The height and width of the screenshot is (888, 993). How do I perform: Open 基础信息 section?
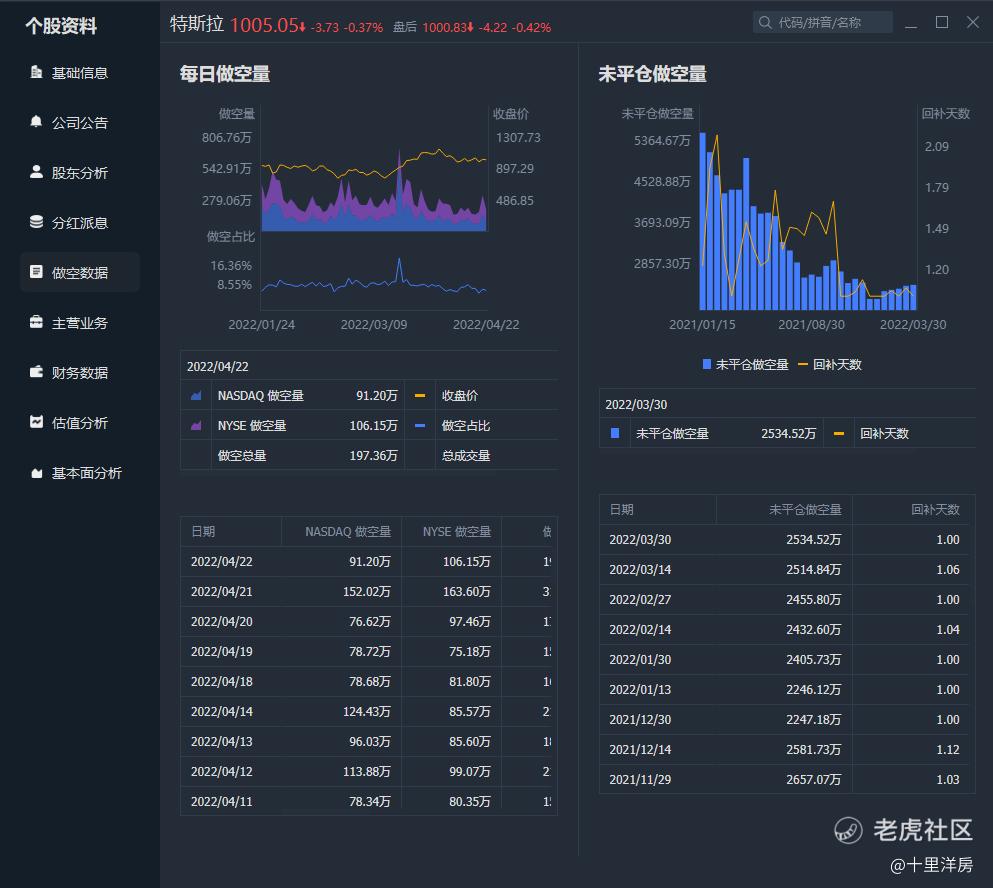point(80,73)
